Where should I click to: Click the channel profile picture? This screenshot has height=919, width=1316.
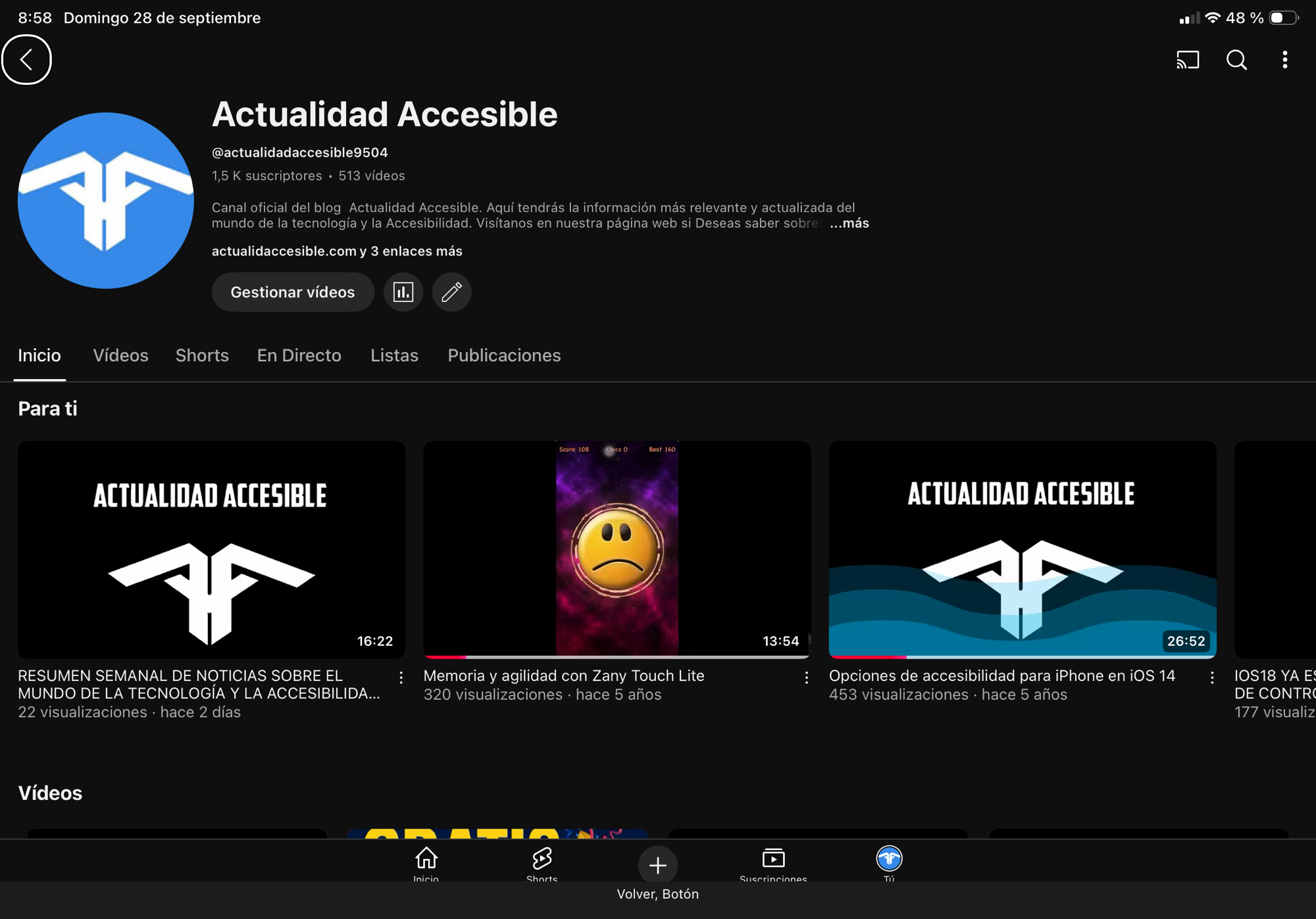106,201
